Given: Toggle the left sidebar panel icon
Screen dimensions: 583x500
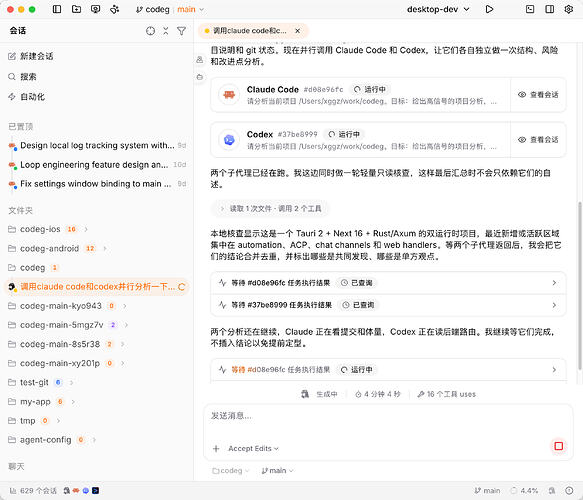Looking at the screenshot, I should pyautogui.click(x=57, y=9).
